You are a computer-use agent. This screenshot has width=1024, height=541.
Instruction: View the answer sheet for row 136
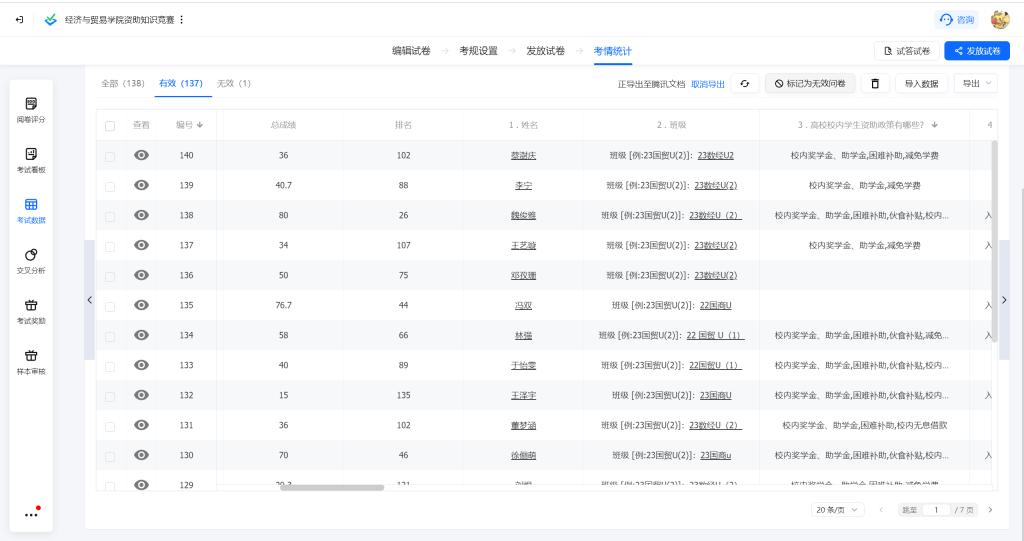pyautogui.click(x=141, y=275)
